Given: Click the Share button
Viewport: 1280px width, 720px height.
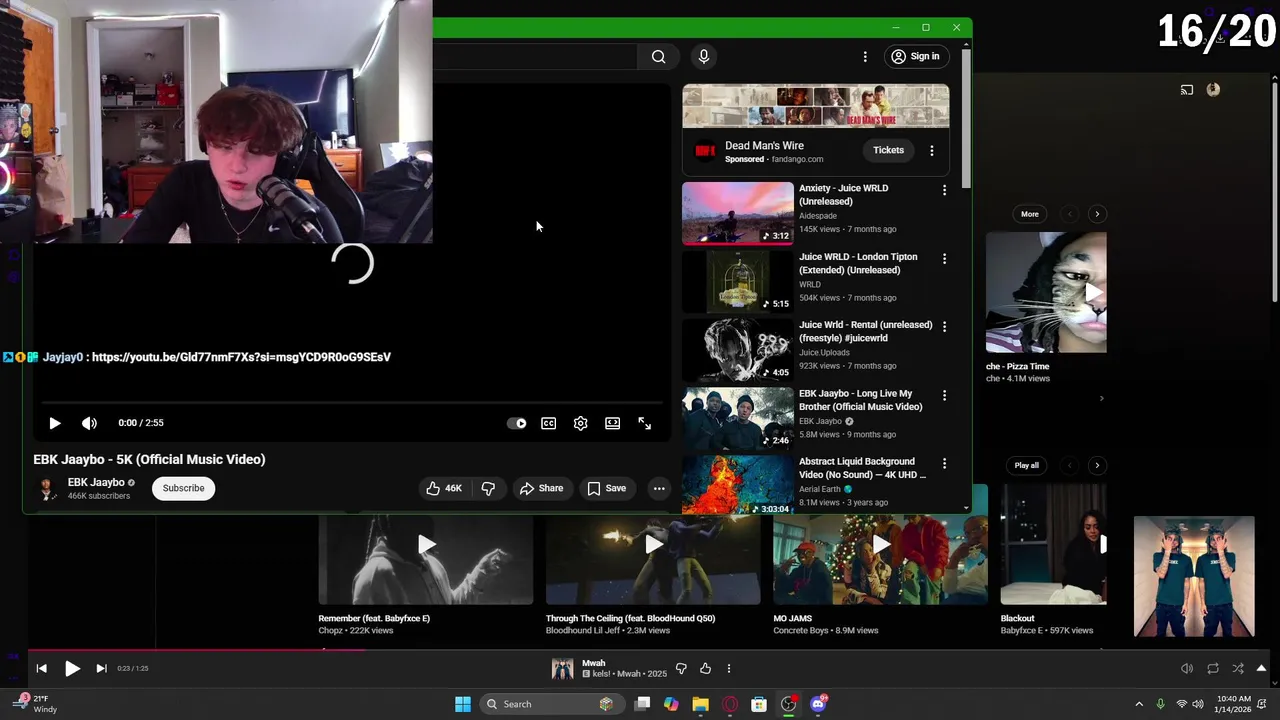Looking at the screenshot, I should click(x=541, y=488).
